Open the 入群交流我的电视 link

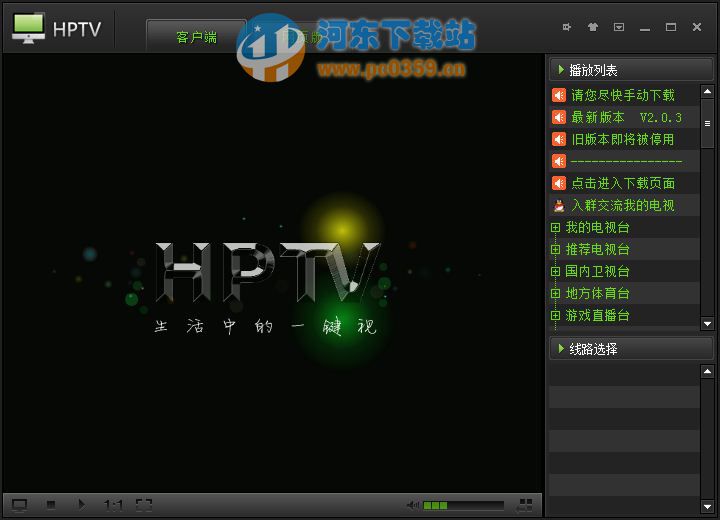pos(623,205)
